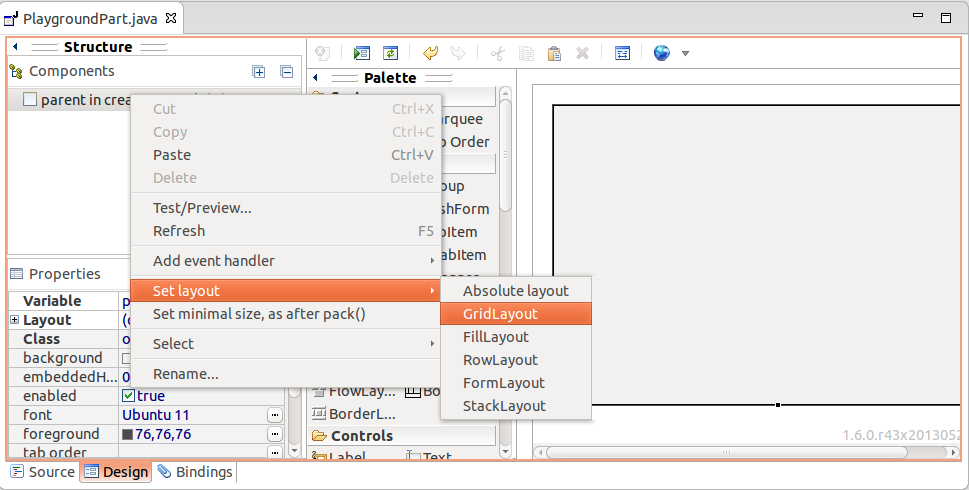Collapse the Palette panel arrow
The image size is (969, 490).
(x=316, y=78)
